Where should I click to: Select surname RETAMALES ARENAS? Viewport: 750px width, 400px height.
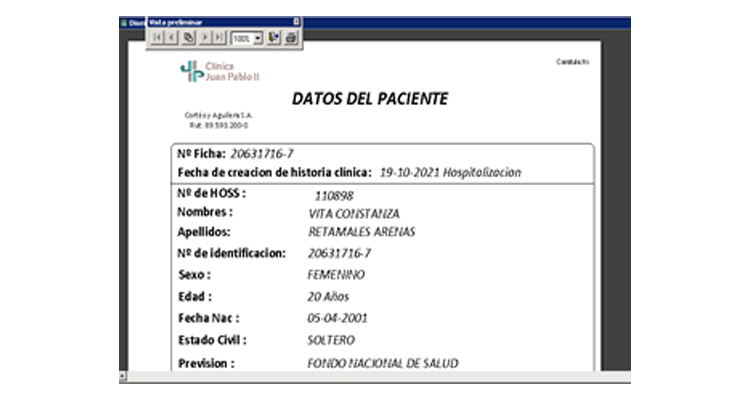pyautogui.click(x=361, y=232)
